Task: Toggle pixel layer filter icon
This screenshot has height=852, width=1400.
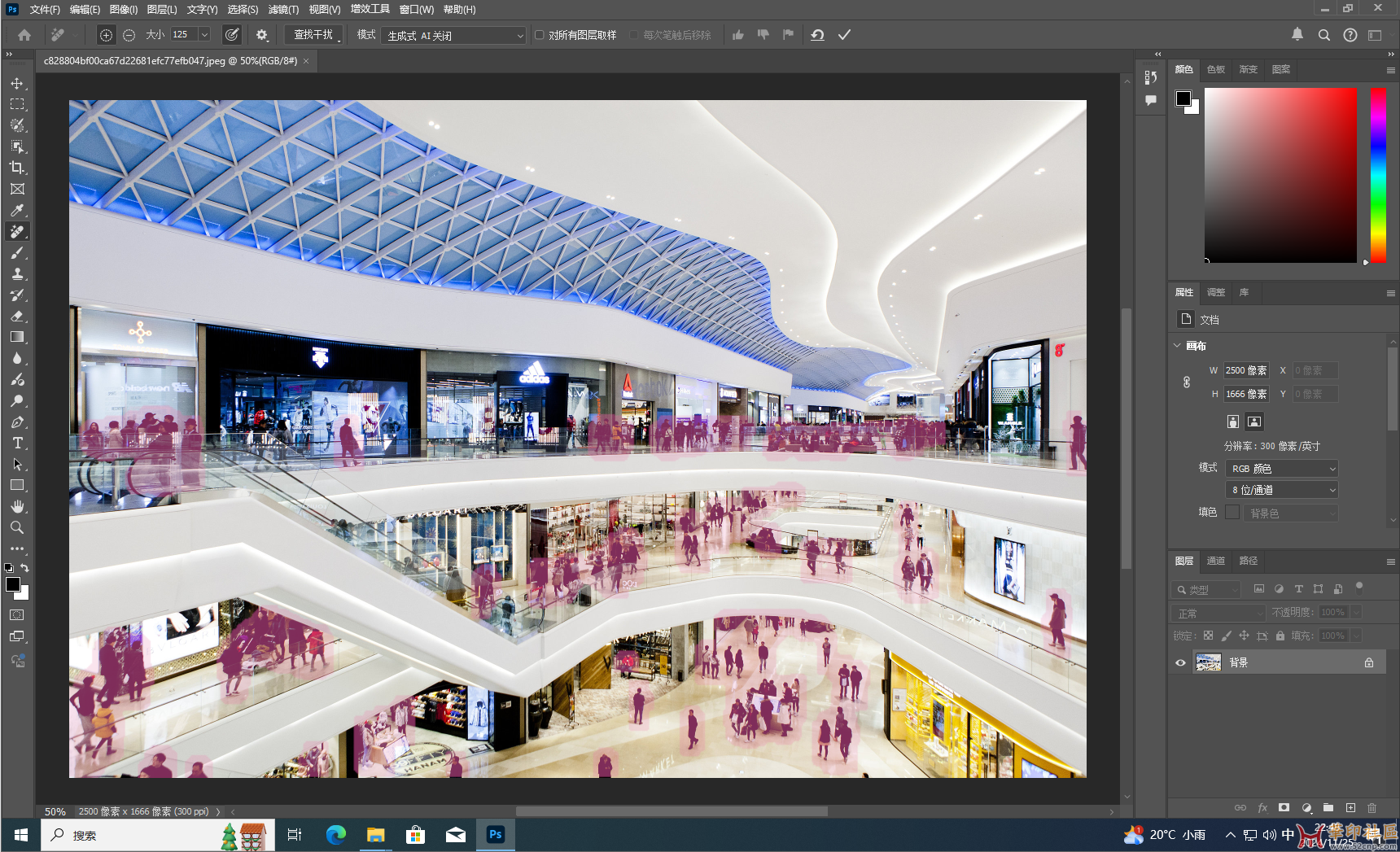Action: [1258, 588]
